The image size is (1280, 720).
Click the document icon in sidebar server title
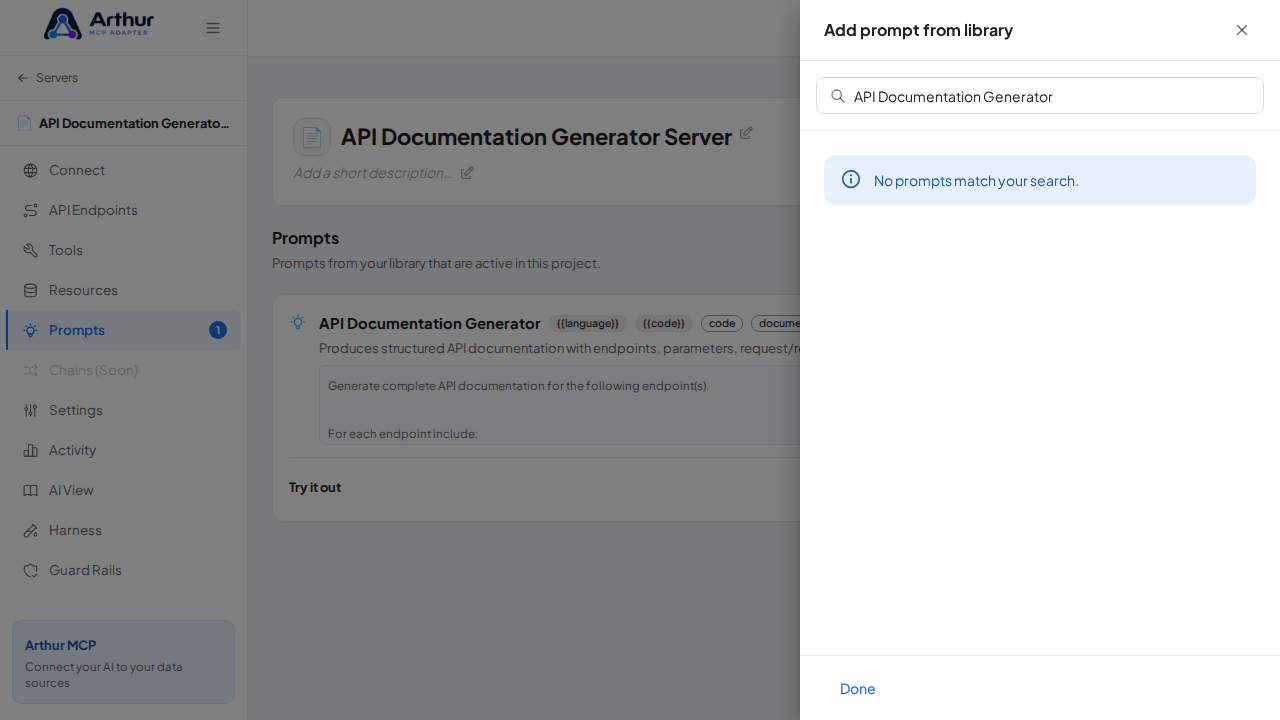(x=24, y=123)
